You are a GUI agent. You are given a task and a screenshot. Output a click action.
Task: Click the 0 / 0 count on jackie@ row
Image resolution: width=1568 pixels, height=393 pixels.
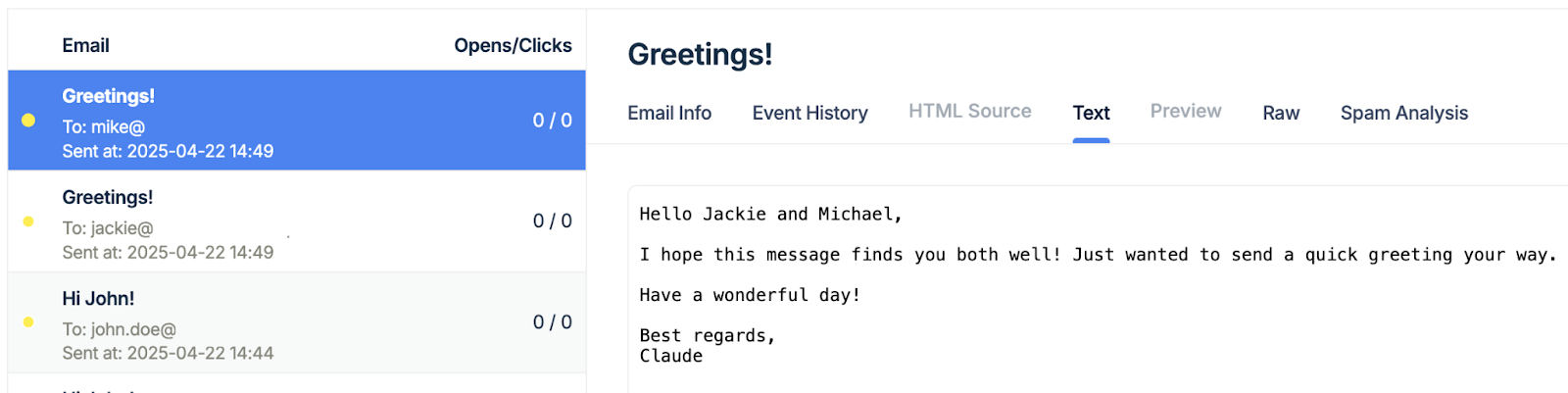pyautogui.click(x=552, y=221)
